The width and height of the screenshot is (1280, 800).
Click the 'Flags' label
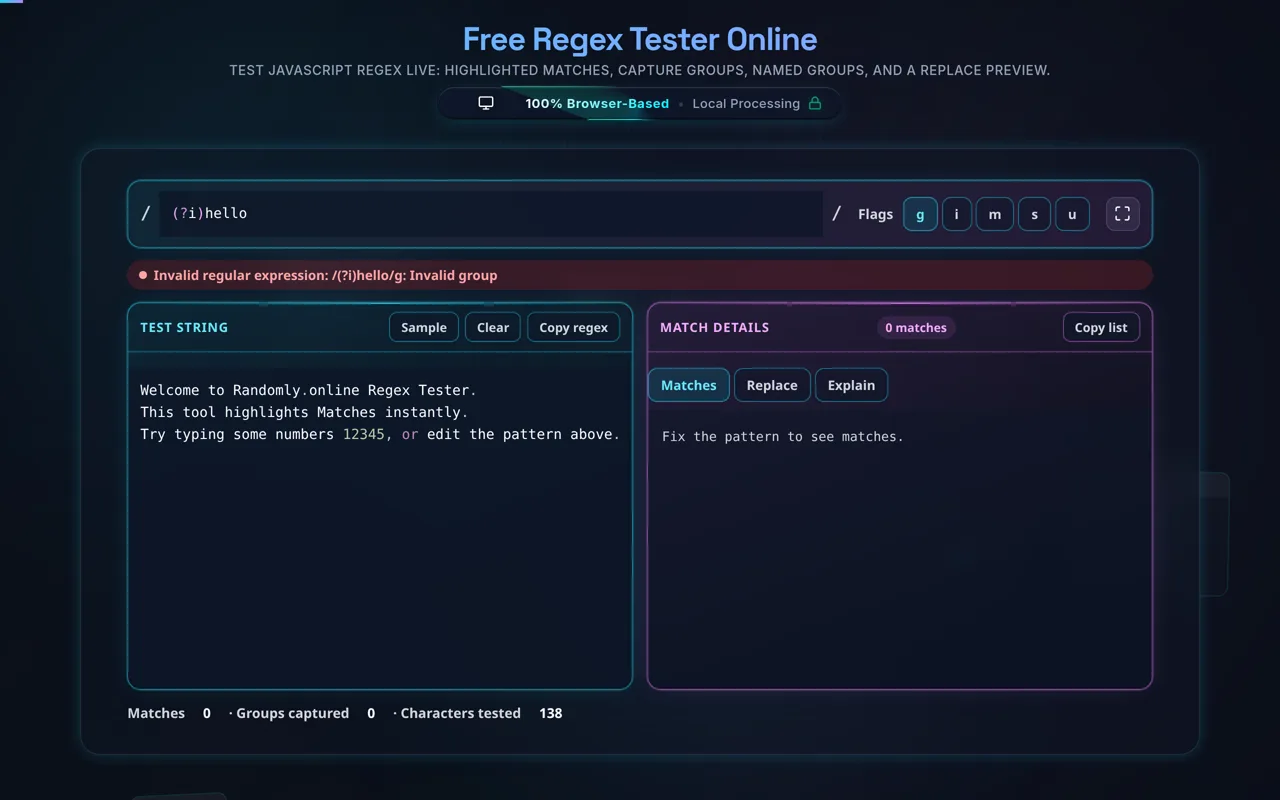(876, 214)
